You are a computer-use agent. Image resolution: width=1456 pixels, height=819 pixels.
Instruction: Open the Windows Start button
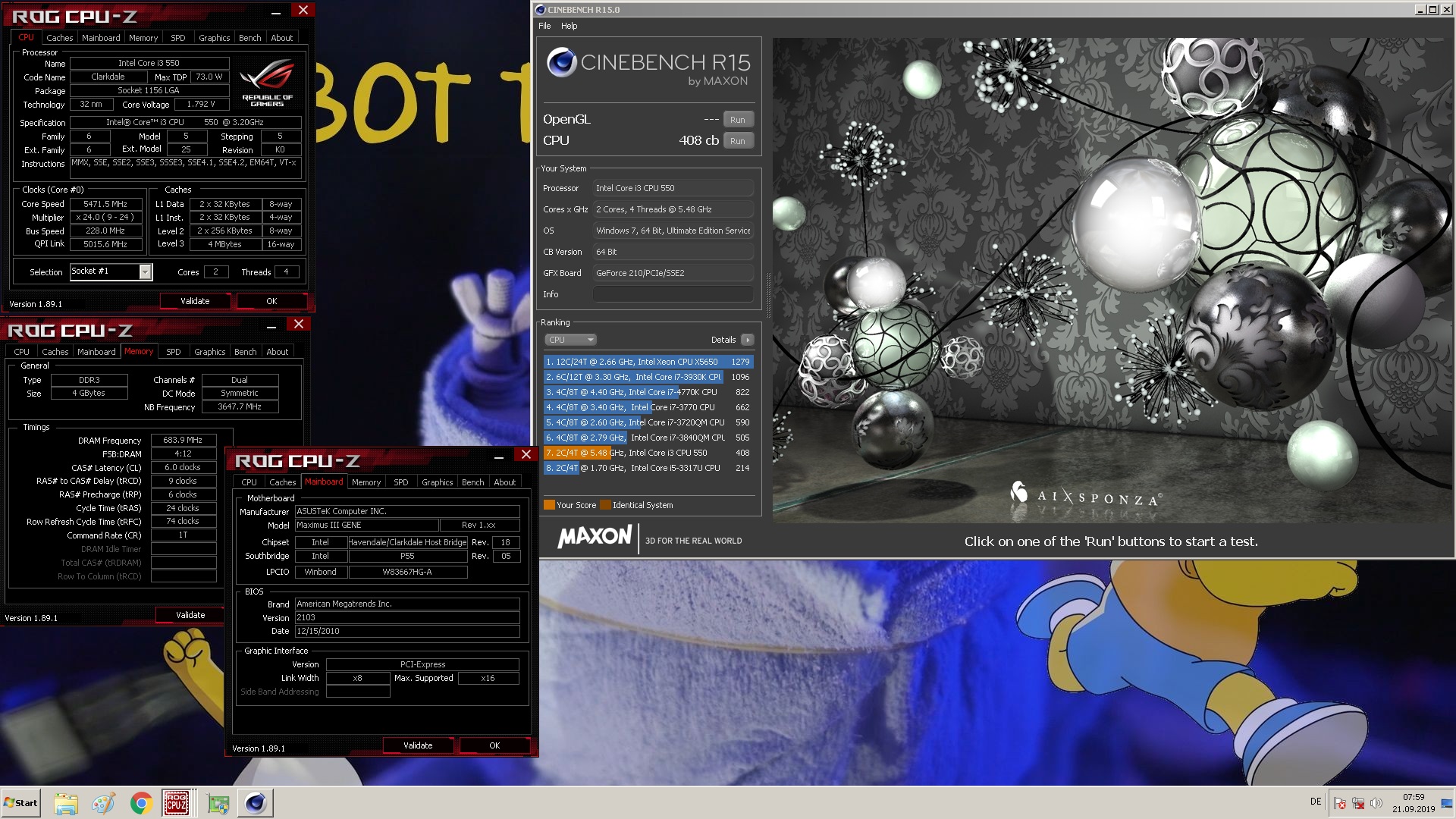coord(20,803)
